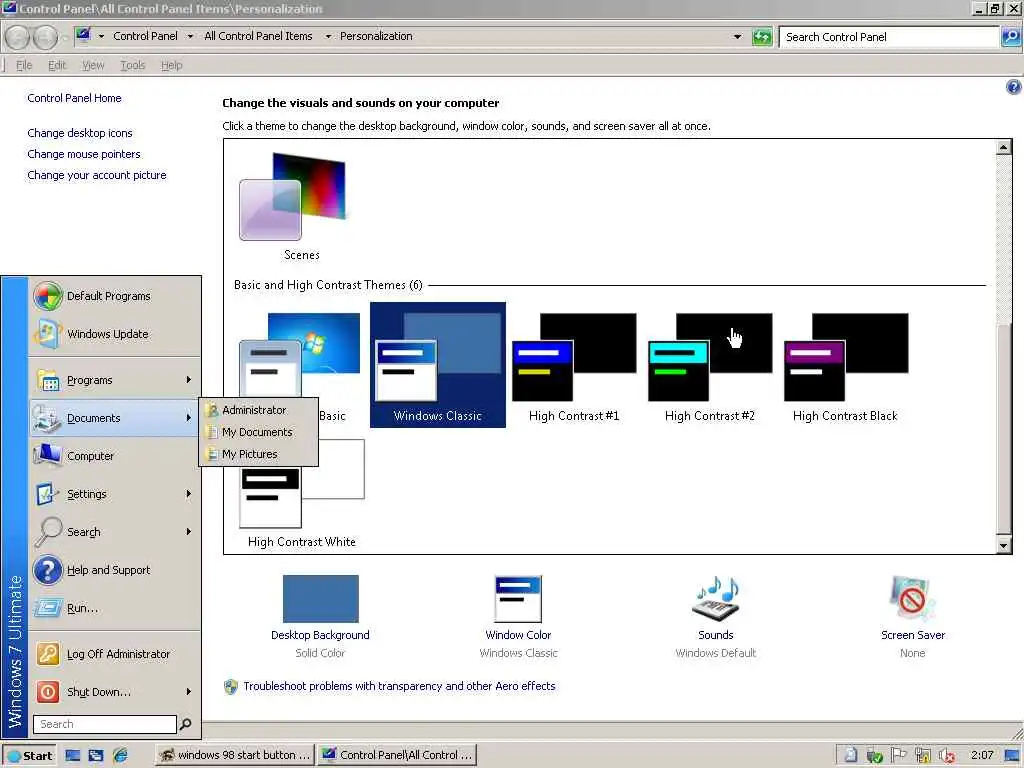1024x768 pixels.
Task: Open the View menu
Action: [93, 65]
